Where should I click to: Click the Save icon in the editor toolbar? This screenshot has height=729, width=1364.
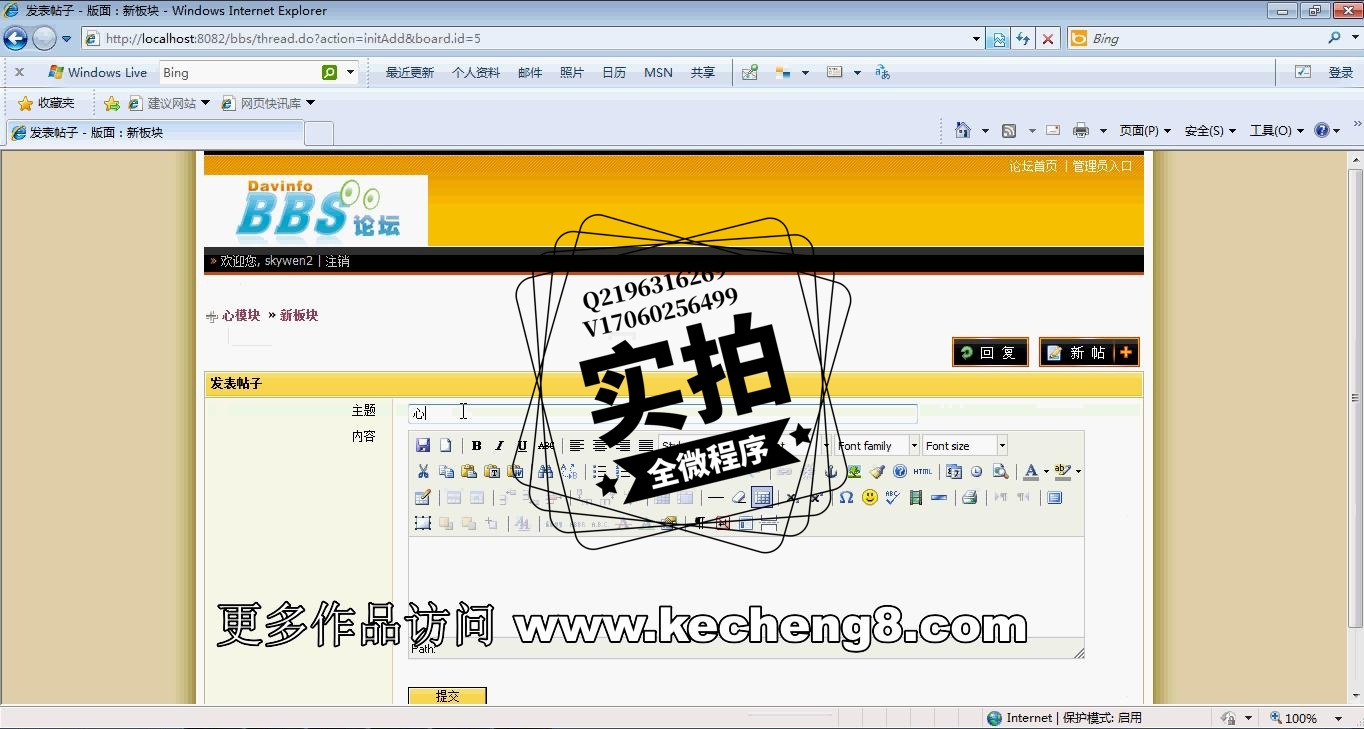pyautogui.click(x=423, y=446)
